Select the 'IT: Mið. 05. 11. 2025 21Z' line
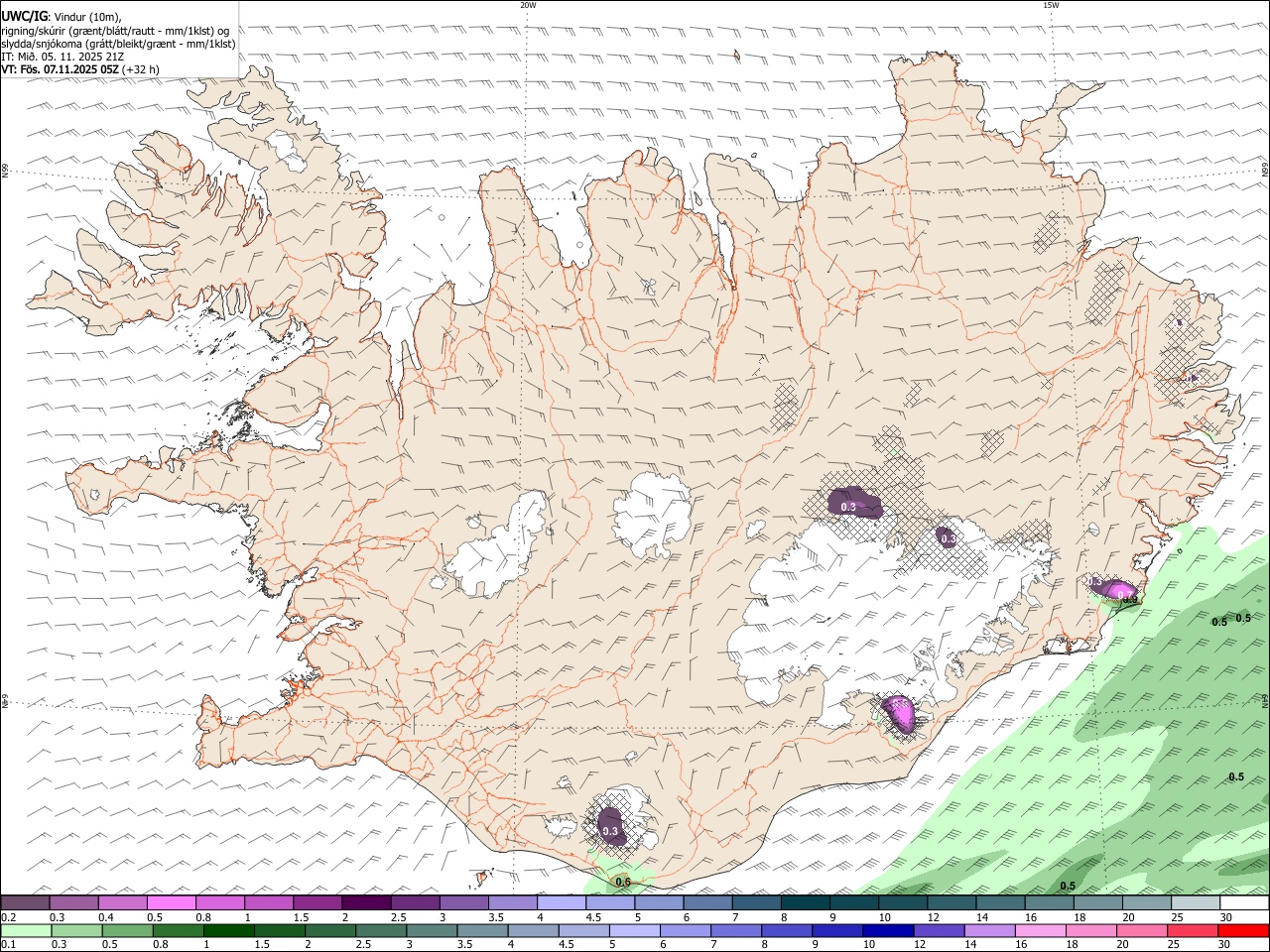 point(63,57)
